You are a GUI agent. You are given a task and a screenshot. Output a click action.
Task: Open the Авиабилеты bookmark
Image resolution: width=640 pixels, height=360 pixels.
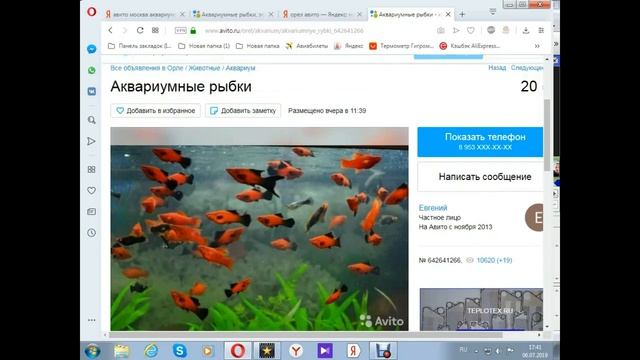[x=307, y=46]
